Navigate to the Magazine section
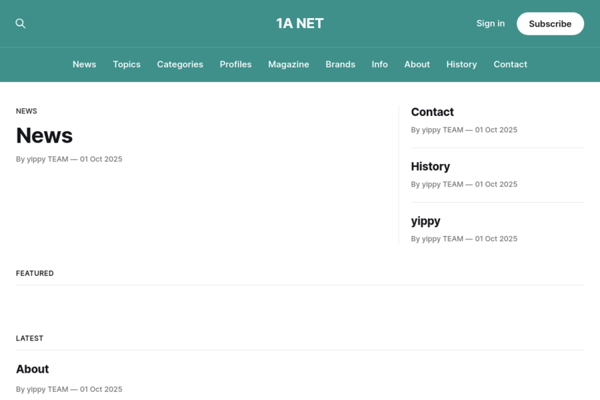Image resolution: width=600 pixels, height=400 pixels. tap(288, 64)
